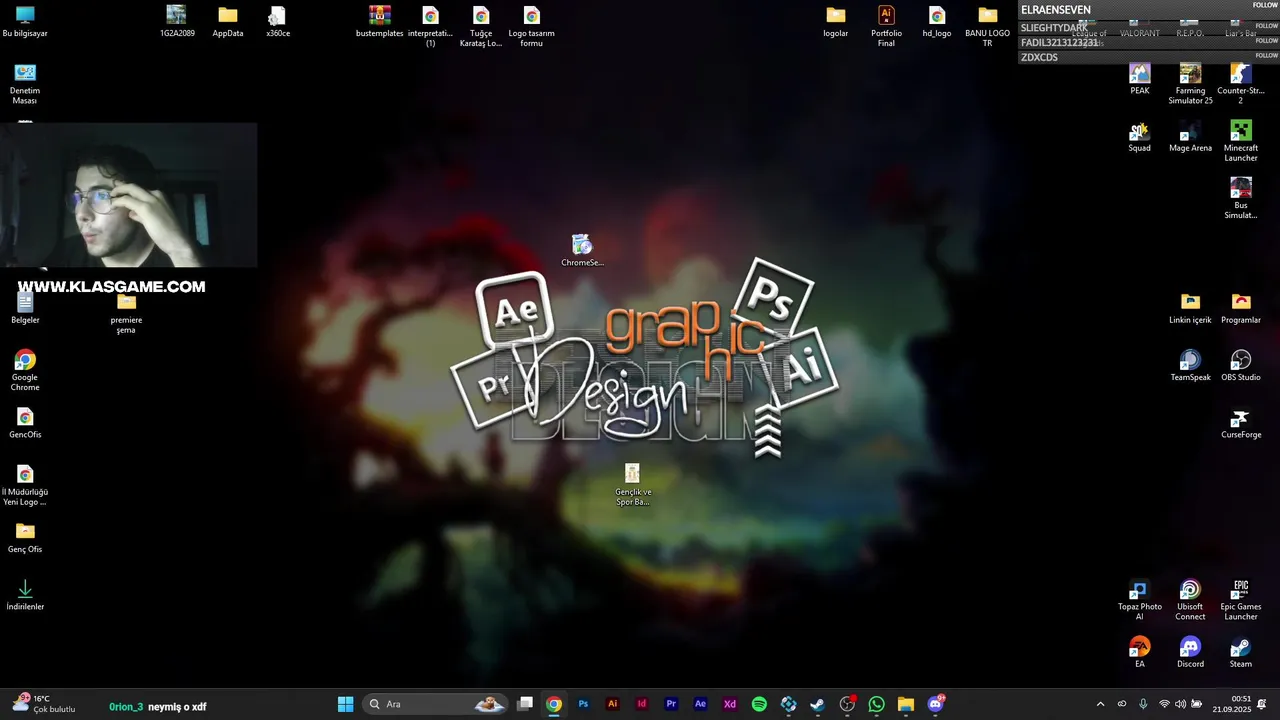
Task: Open the Linkin içerik folder
Action: pyautogui.click(x=1190, y=308)
